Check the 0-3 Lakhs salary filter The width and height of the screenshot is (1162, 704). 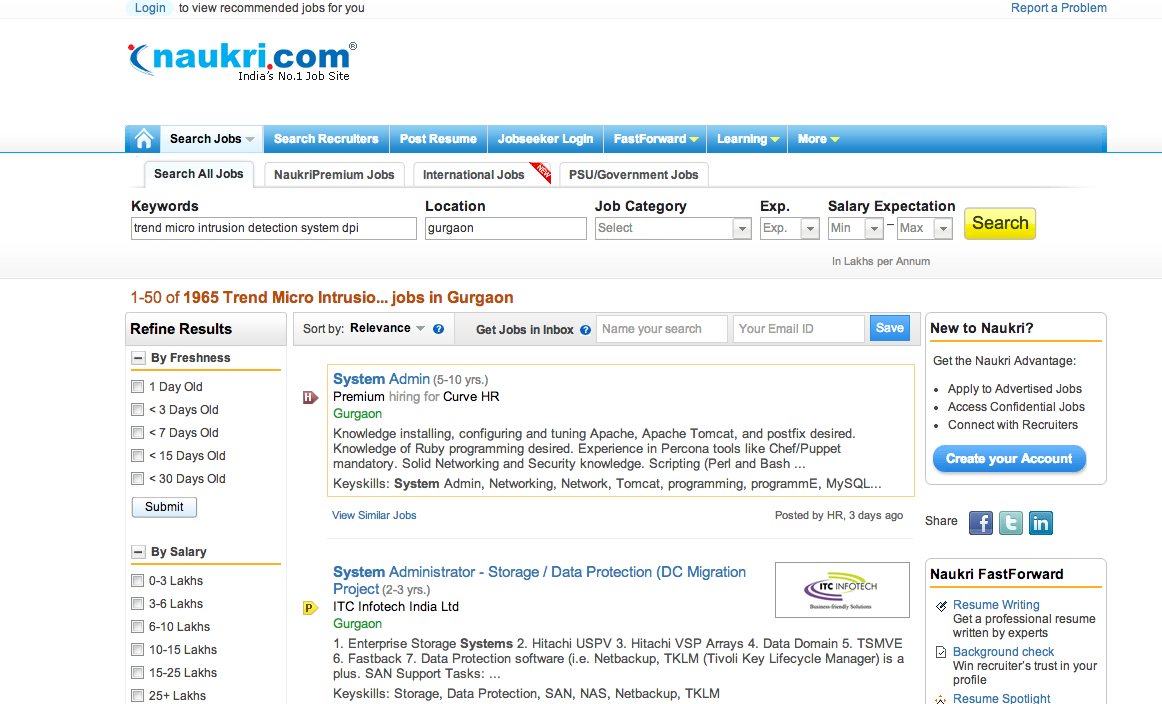137,580
